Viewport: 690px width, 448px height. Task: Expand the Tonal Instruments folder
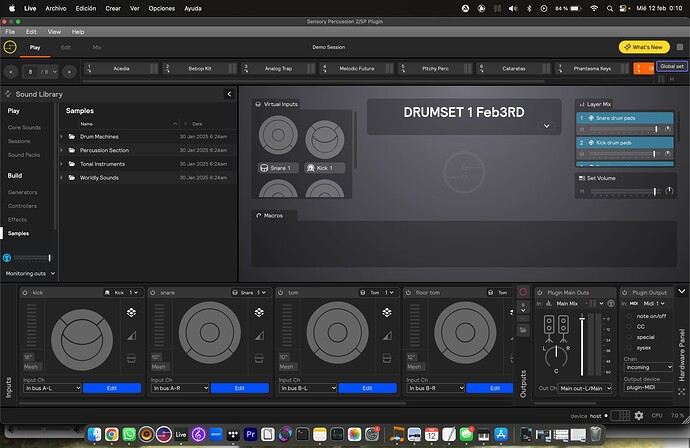click(x=61, y=164)
